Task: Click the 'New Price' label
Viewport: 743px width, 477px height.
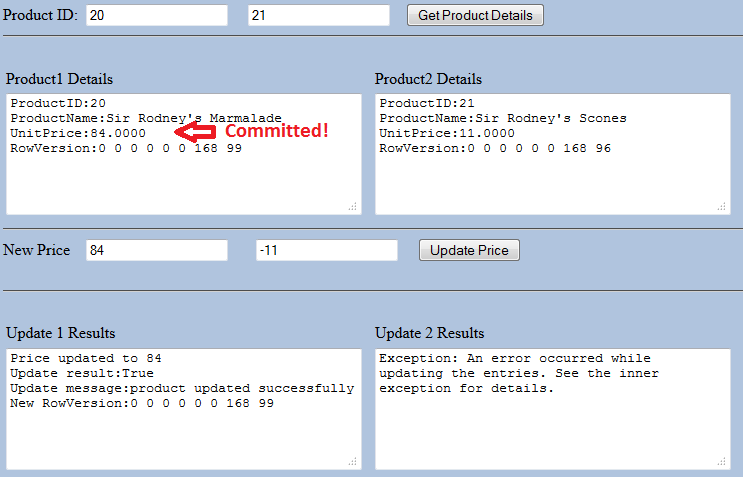Action: point(37,250)
